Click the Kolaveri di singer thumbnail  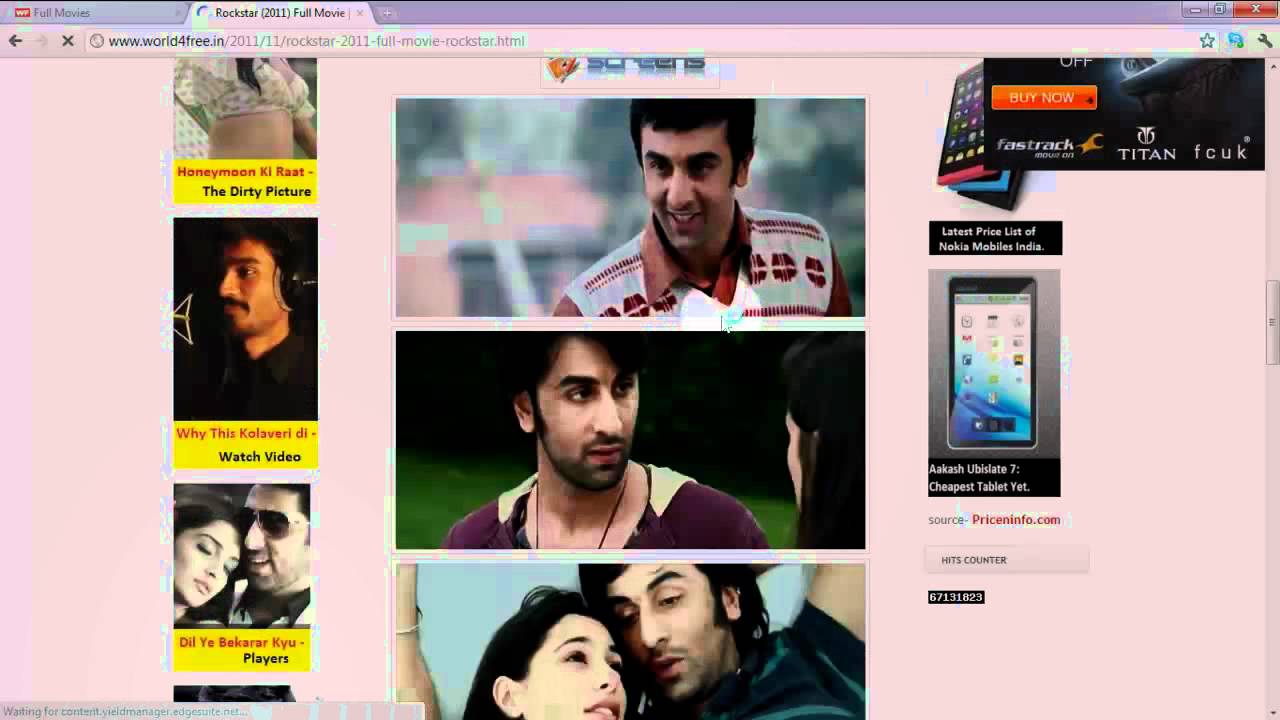[245, 319]
